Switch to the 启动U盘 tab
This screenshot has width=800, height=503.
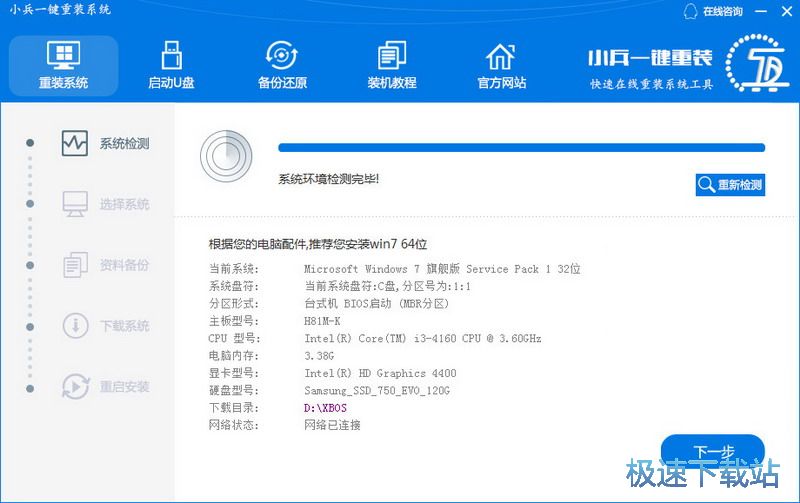(x=171, y=65)
